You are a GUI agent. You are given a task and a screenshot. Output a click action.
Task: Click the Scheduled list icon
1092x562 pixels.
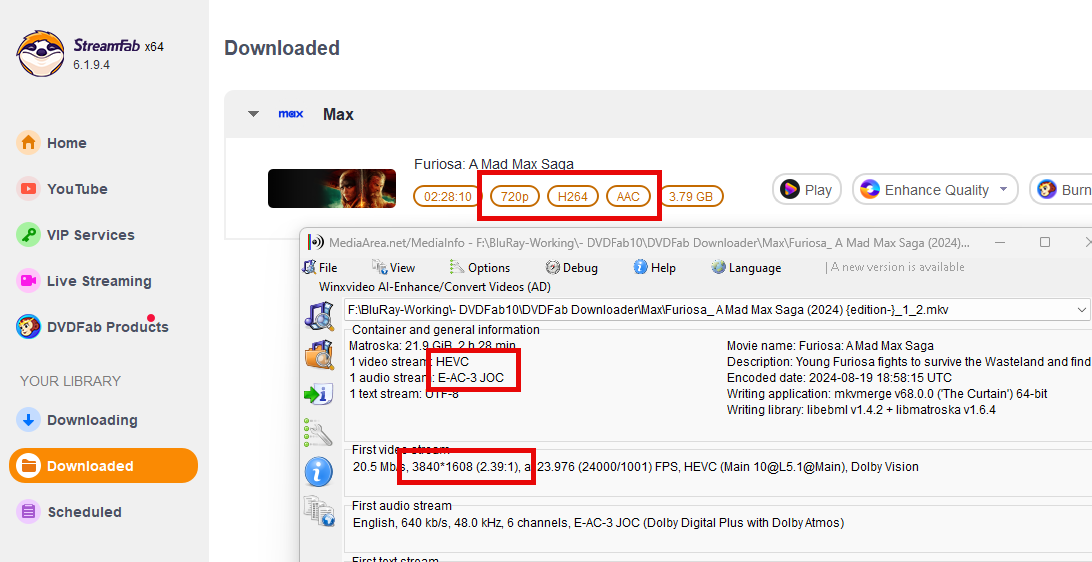[x=29, y=512]
